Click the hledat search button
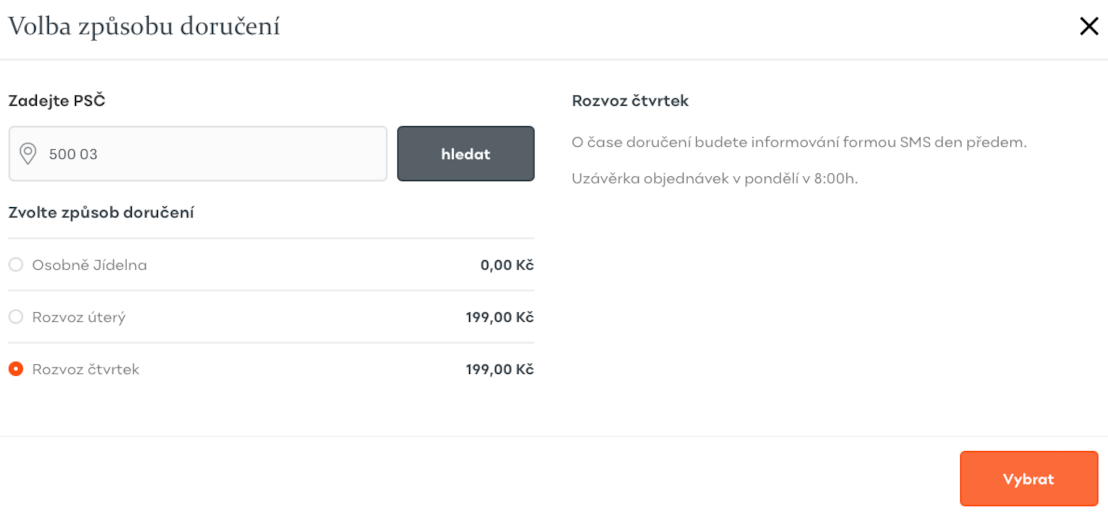The width and height of the screenshot is (1108, 514). tap(466, 153)
